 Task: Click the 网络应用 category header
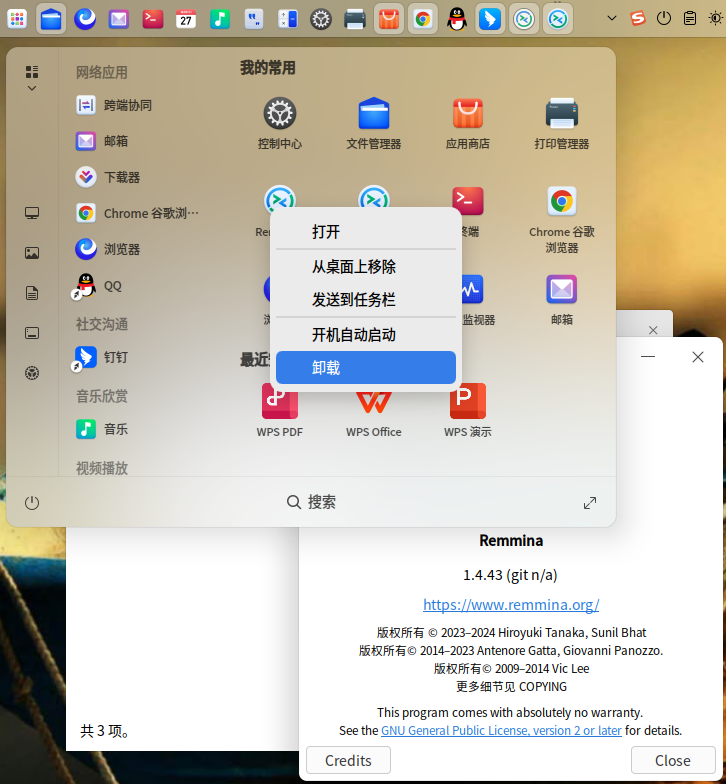tap(102, 72)
